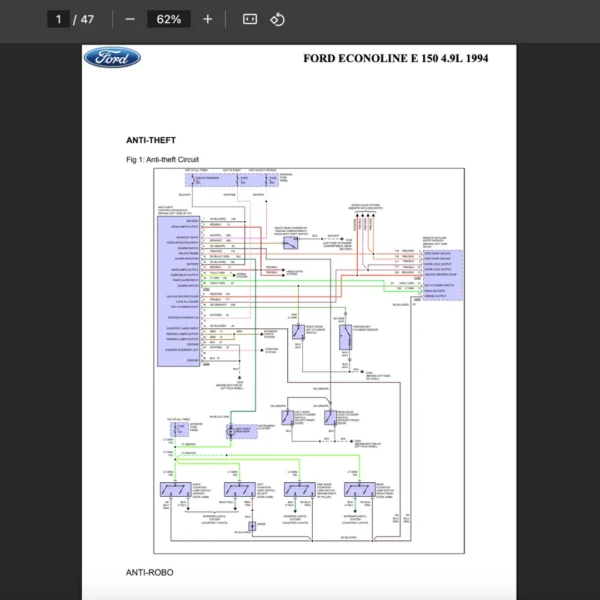Screen dimensions: 600x600
Task: Click the Ford oval logo
Action: click(x=112, y=57)
